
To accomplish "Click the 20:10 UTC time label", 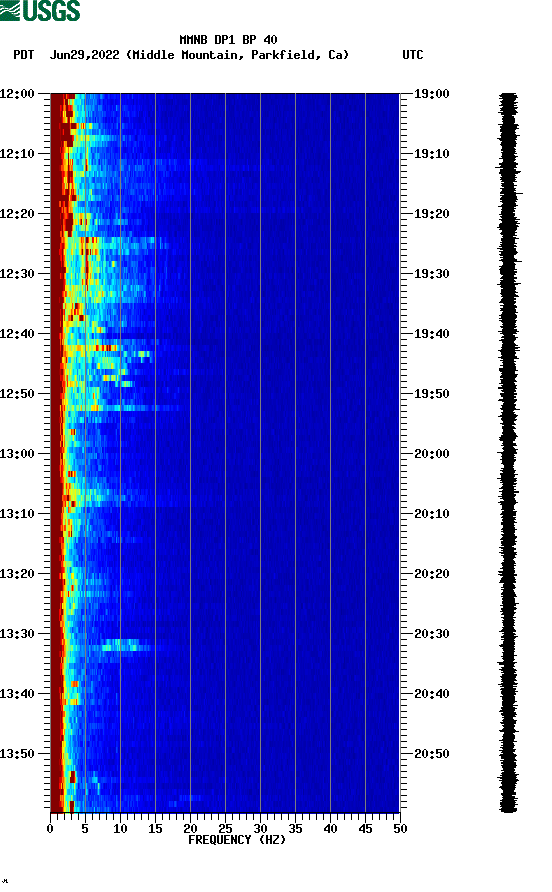I will [431, 514].
